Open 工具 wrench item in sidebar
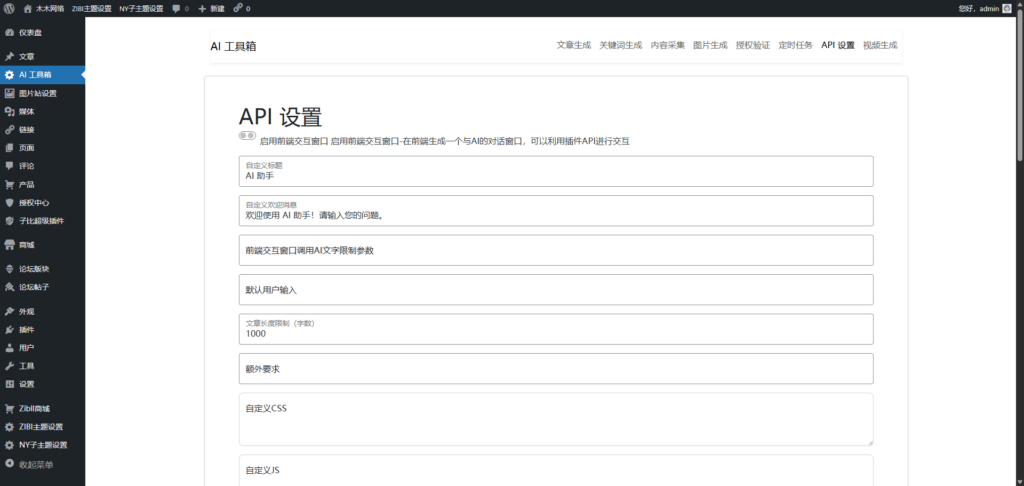 coord(9,366)
